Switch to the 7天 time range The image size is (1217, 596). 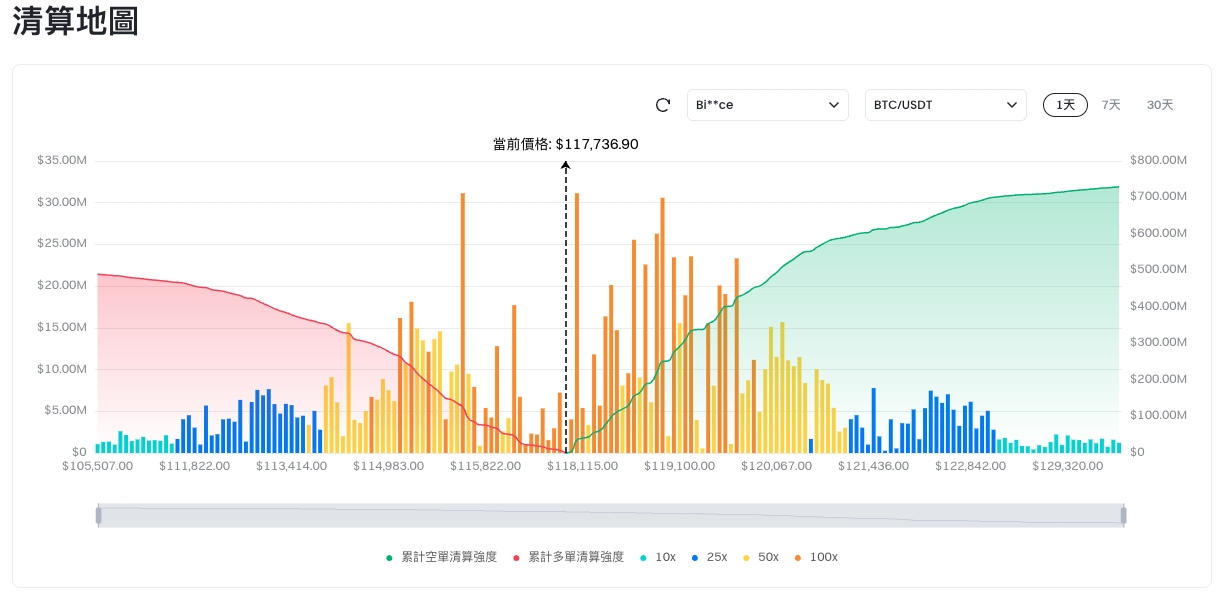point(1111,105)
